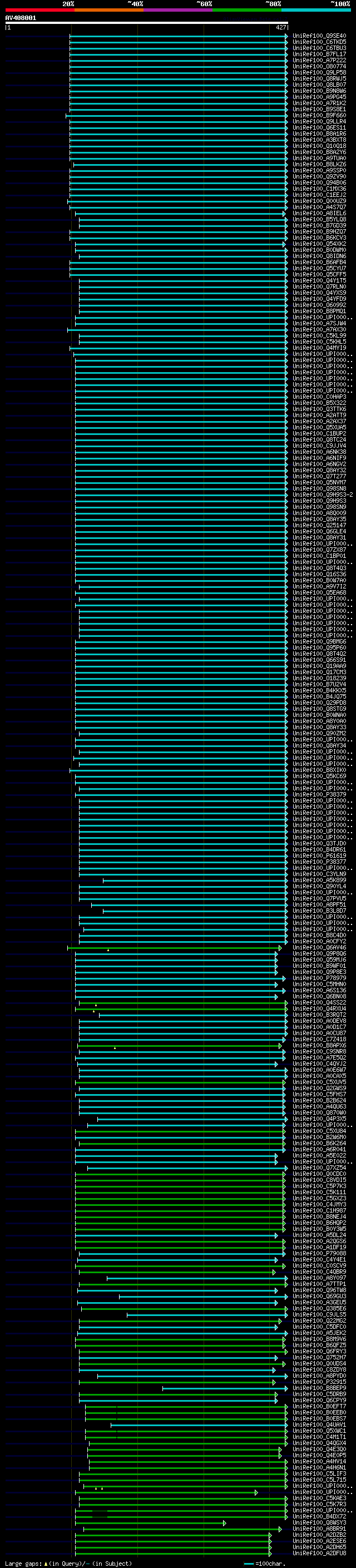Select label UniRef100_A9V7I2
356x1568 pixels.
[x=319, y=587]
